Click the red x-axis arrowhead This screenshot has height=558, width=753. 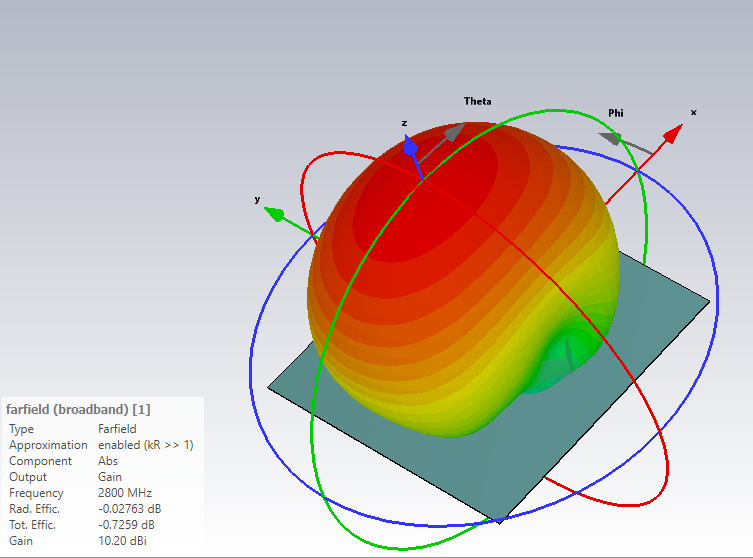(674, 133)
